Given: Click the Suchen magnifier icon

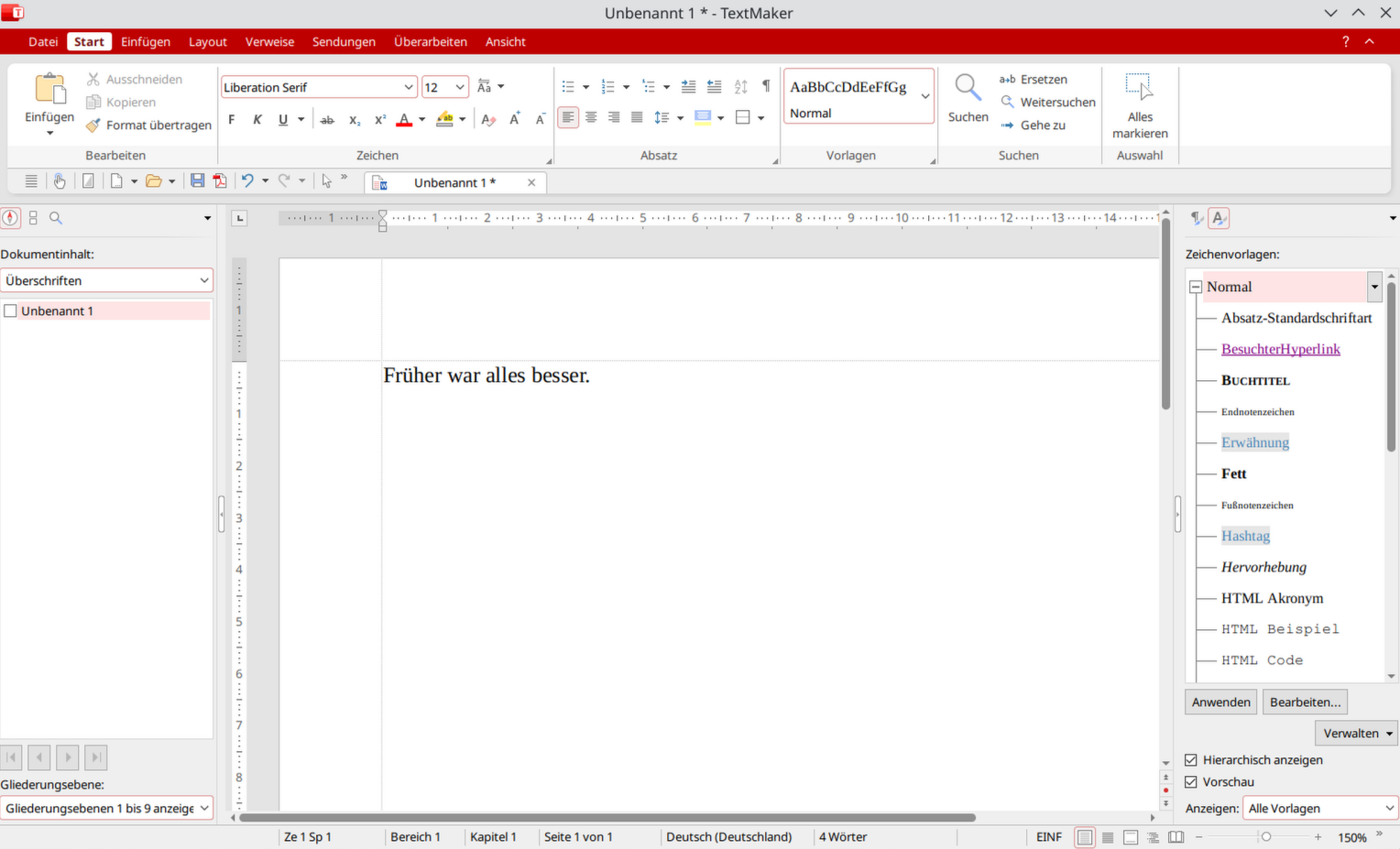Looking at the screenshot, I should 968,88.
